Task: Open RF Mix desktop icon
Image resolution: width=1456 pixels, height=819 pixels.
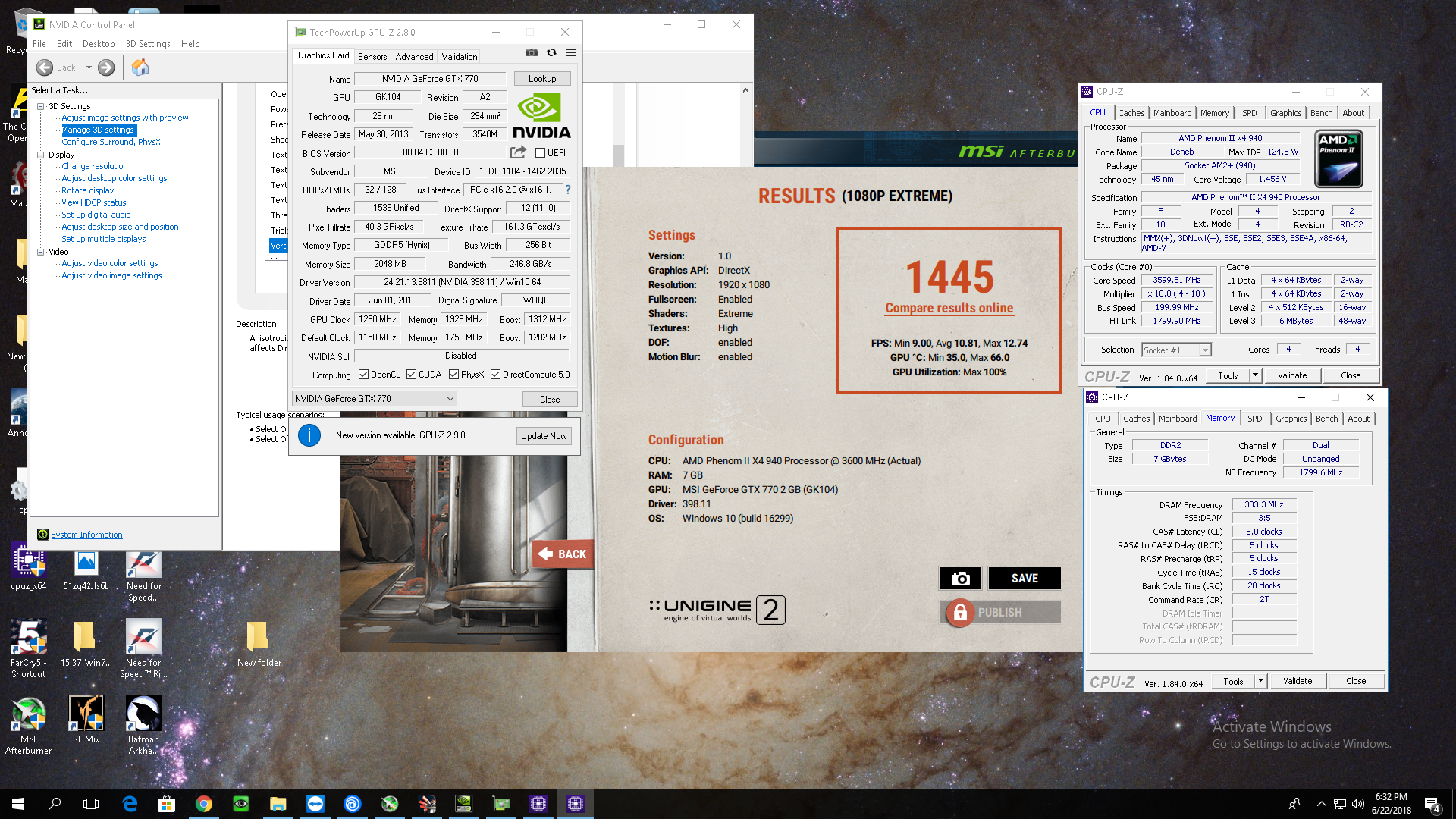Action: tap(86, 720)
